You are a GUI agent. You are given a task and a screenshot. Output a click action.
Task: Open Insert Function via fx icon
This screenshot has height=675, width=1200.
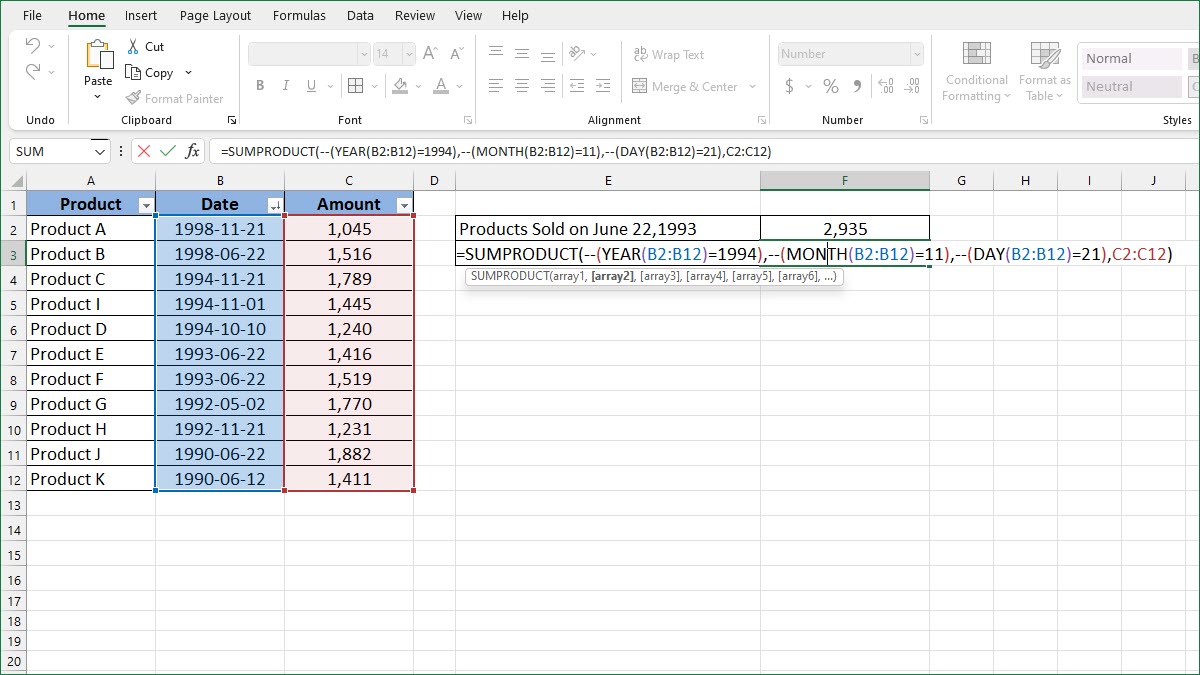click(x=192, y=151)
